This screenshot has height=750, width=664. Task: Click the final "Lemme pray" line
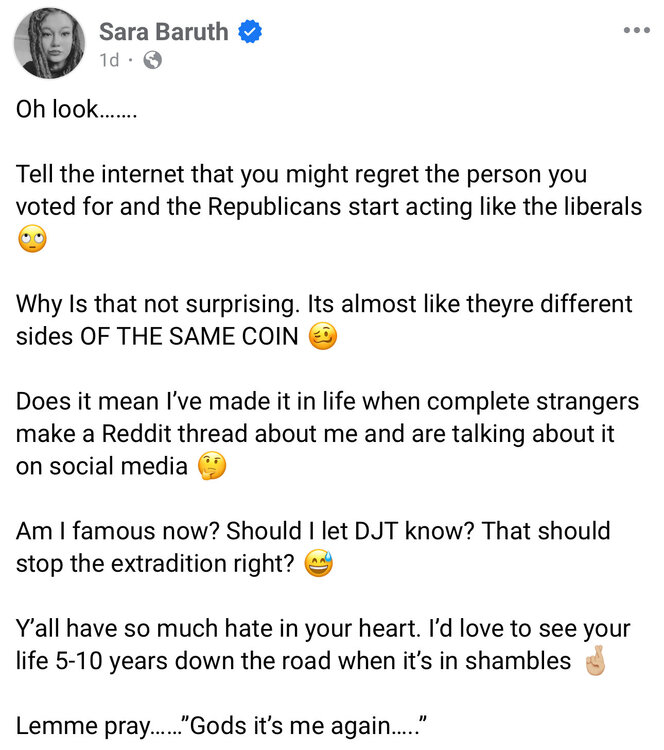[x=222, y=726]
